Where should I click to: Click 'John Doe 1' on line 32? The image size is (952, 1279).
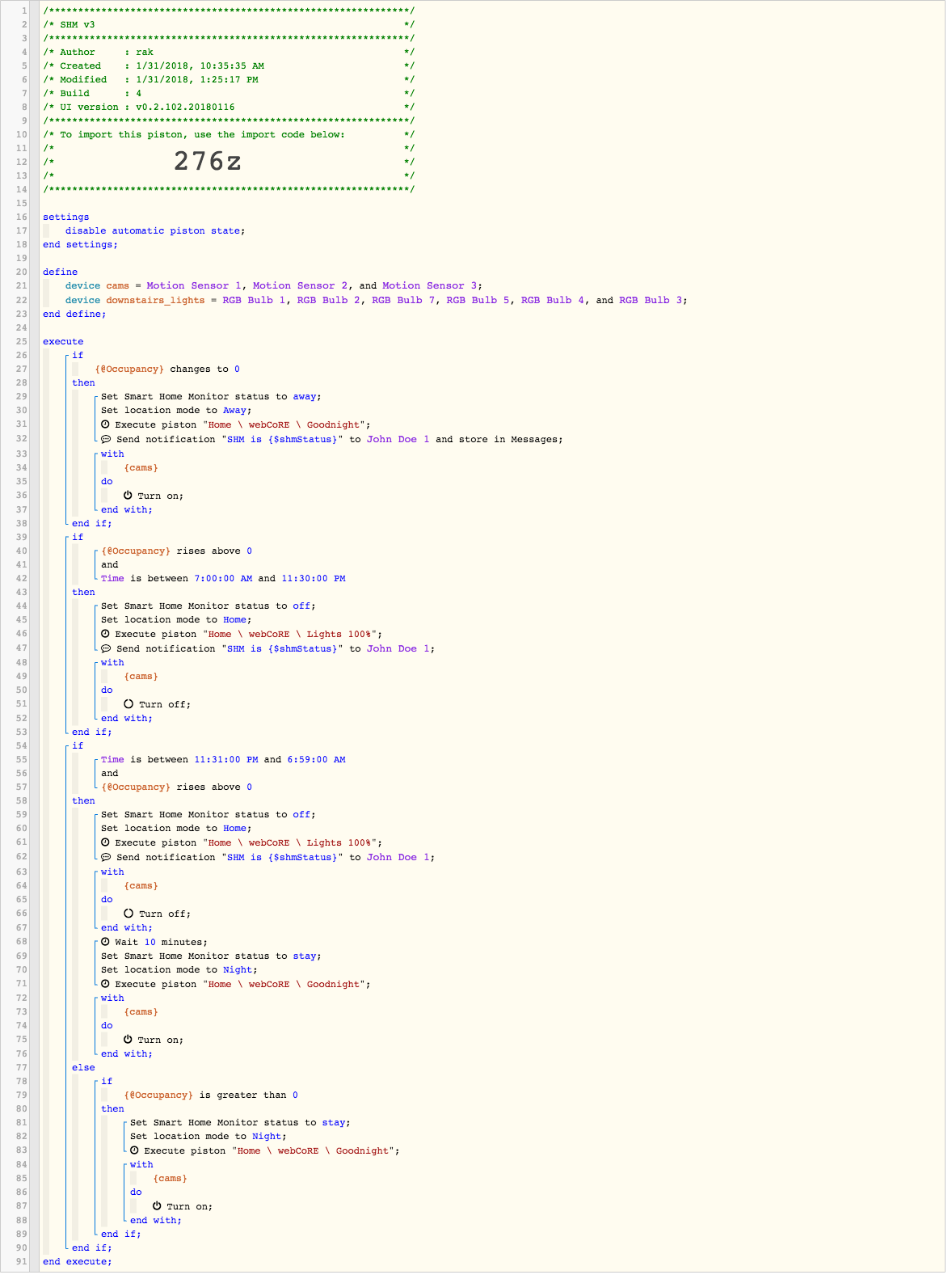[398, 439]
